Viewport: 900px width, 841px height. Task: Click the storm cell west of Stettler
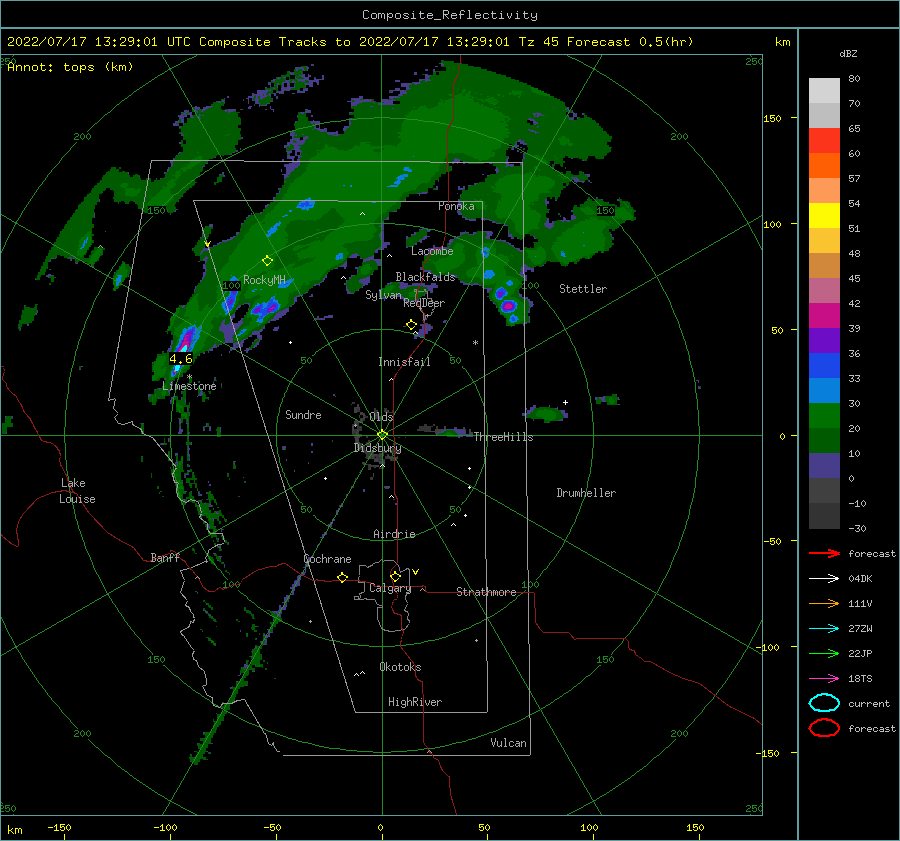(x=508, y=306)
